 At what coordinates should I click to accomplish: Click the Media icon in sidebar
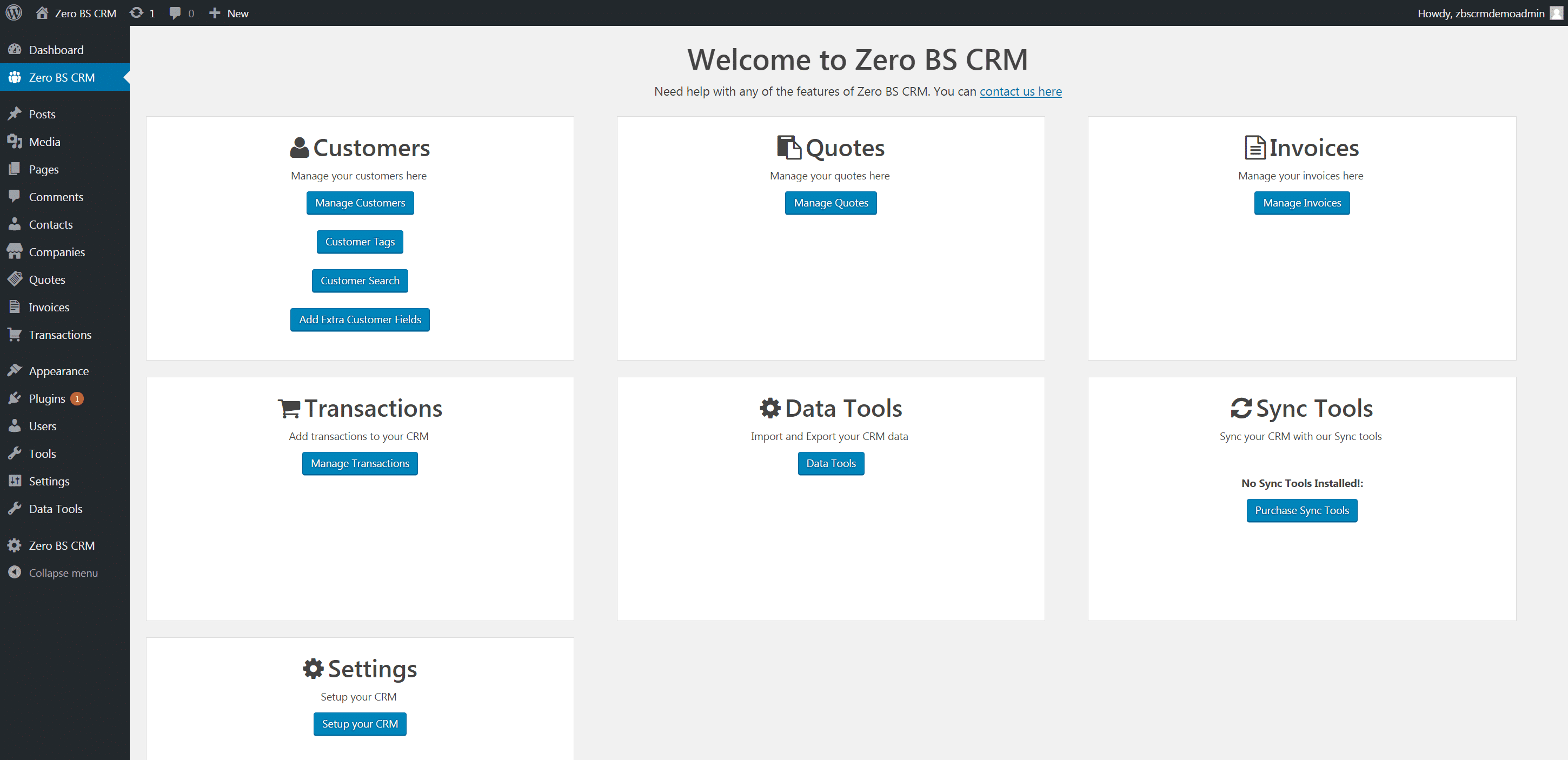click(15, 142)
